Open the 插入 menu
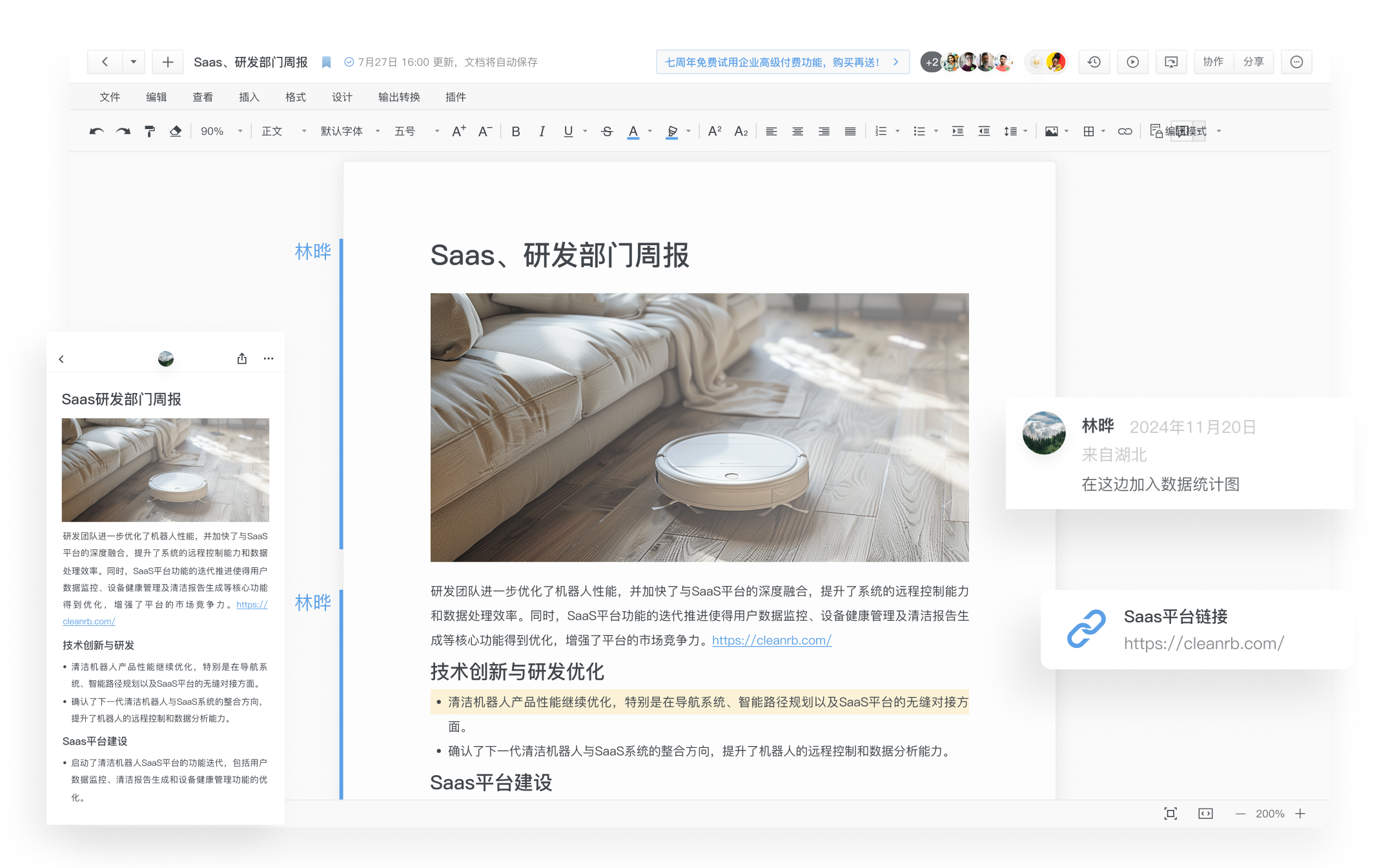The image size is (1399, 868). click(x=249, y=97)
